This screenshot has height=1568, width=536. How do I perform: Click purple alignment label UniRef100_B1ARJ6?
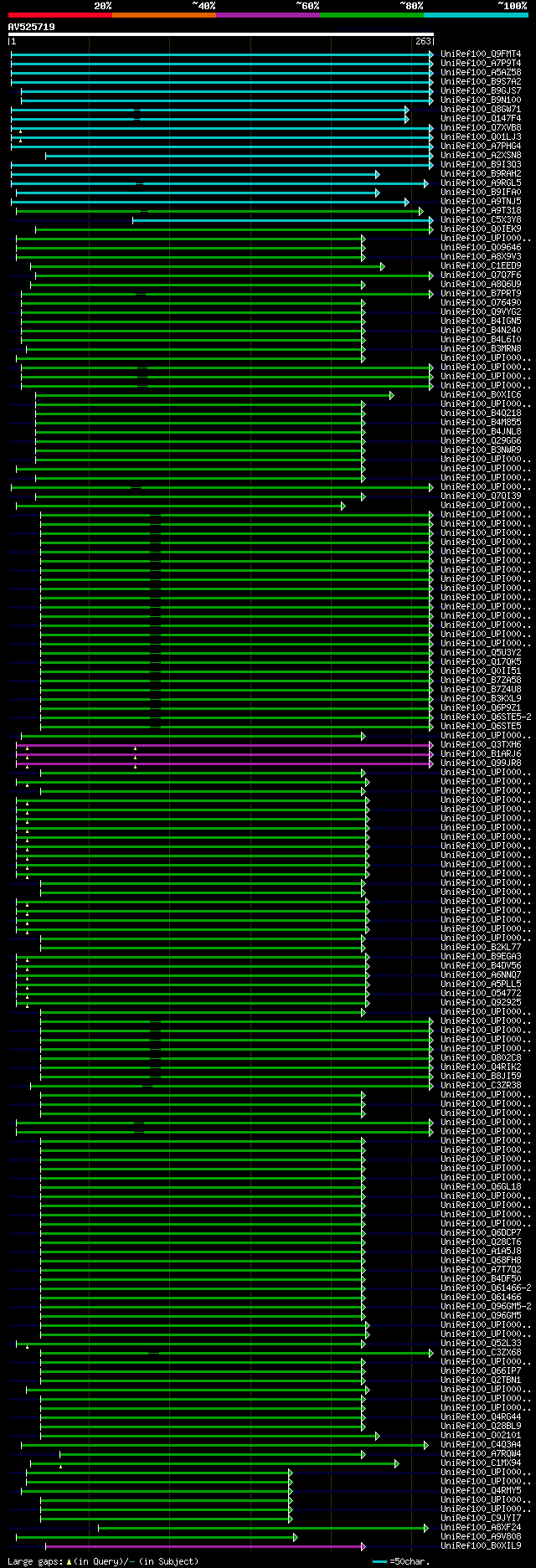[x=481, y=754]
